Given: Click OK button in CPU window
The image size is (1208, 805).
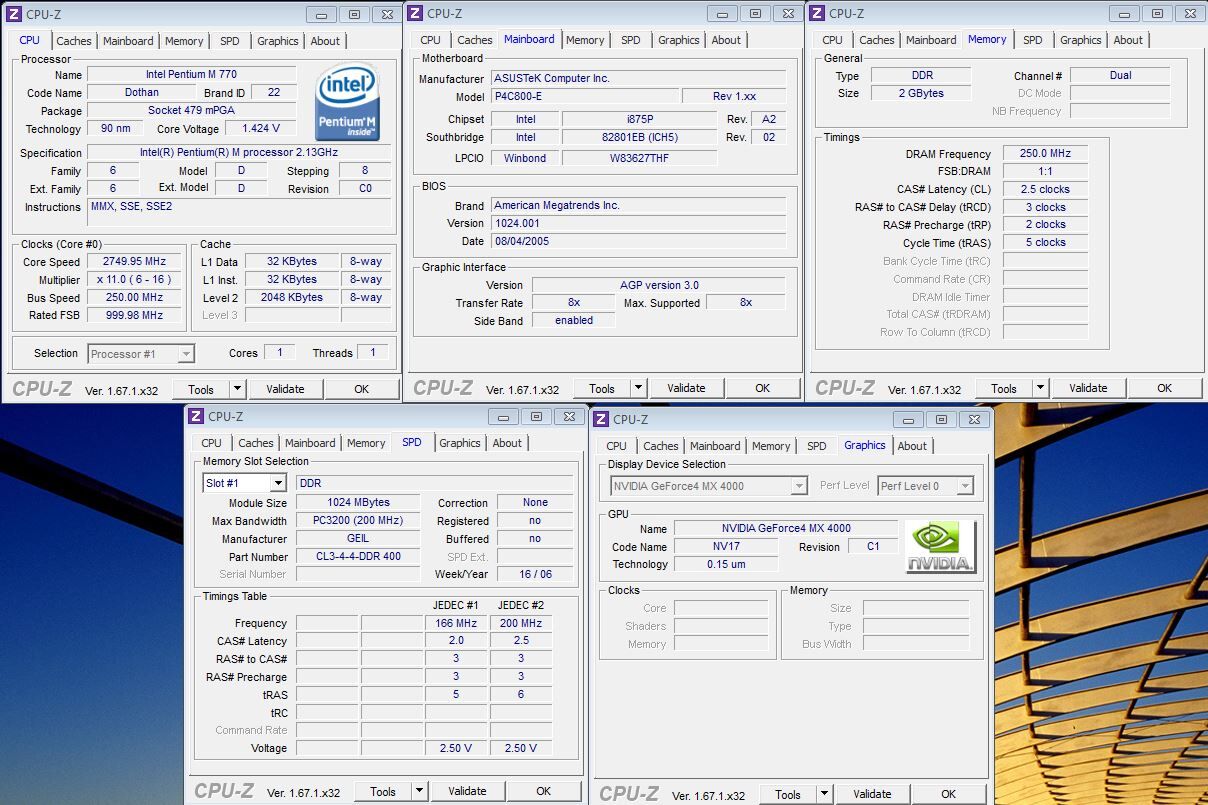Looking at the screenshot, I should pos(361,389).
